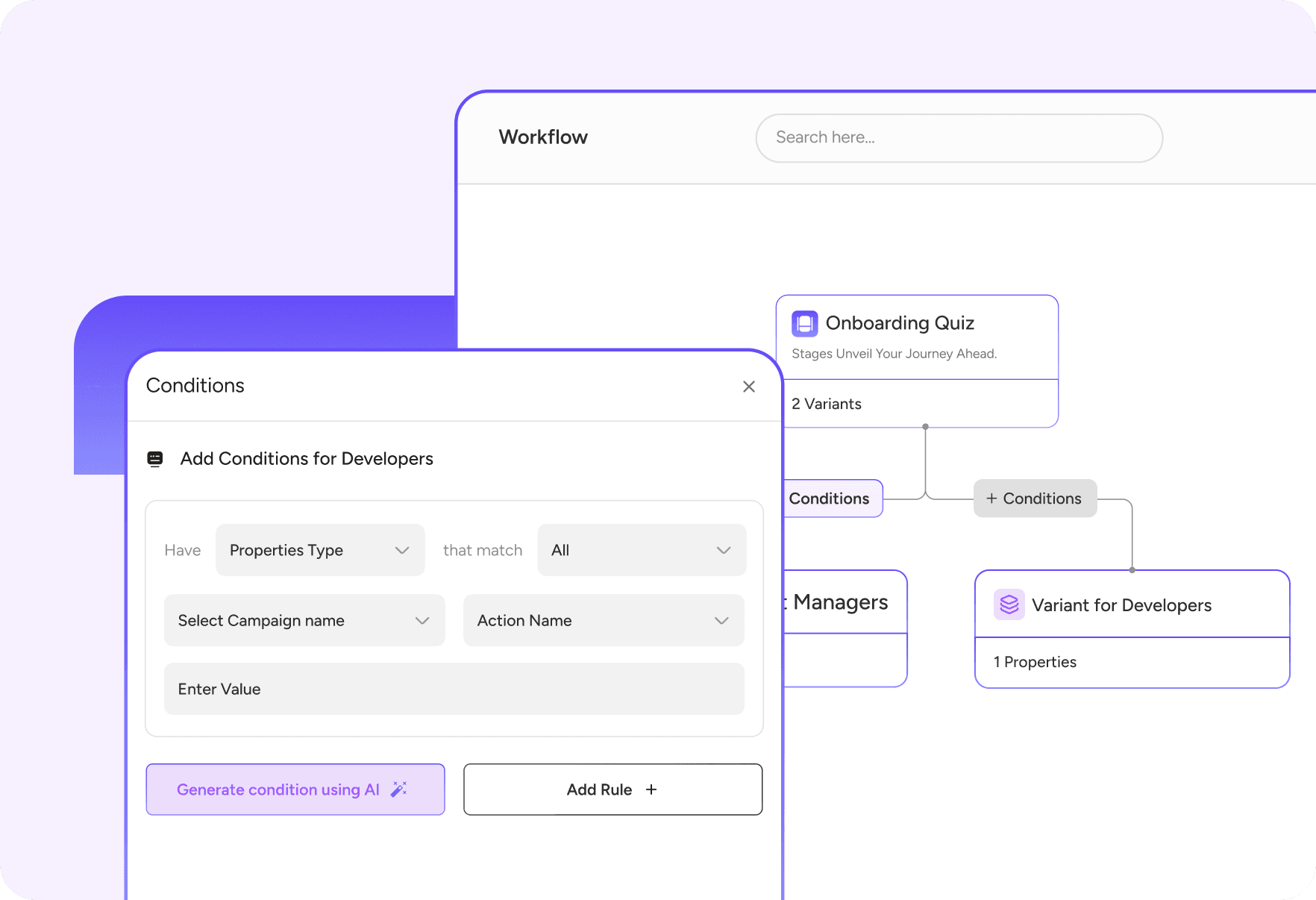Click the icon beside Add Conditions for Developers
Screen dimensions: 1316x900
pos(155,459)
